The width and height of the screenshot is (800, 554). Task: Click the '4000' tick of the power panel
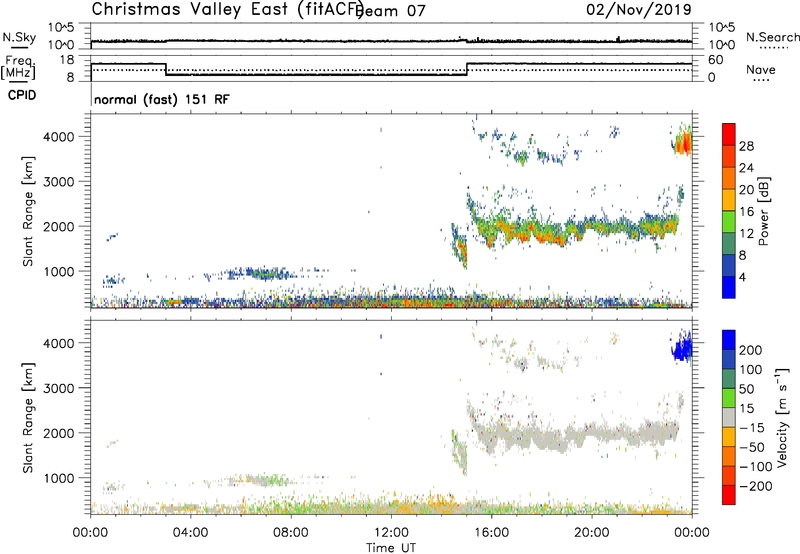coord(60,137)
